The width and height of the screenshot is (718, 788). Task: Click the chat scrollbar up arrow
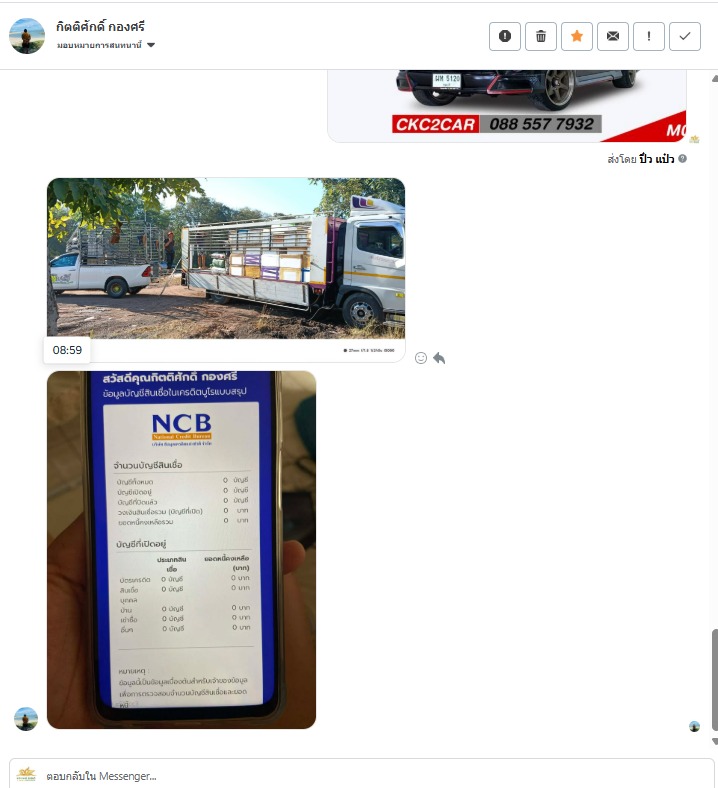coord(714,78)
